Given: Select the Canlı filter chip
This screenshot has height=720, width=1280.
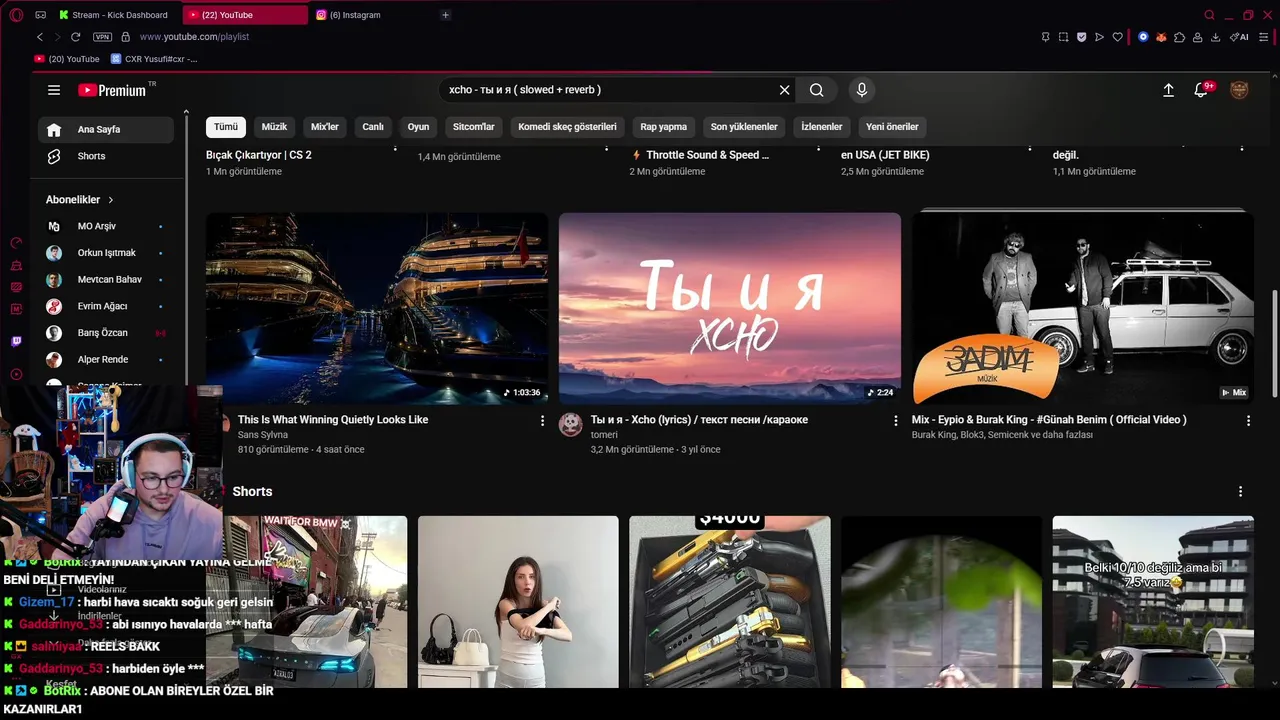Looking at the screenshot, I should (x=373, y=127).
